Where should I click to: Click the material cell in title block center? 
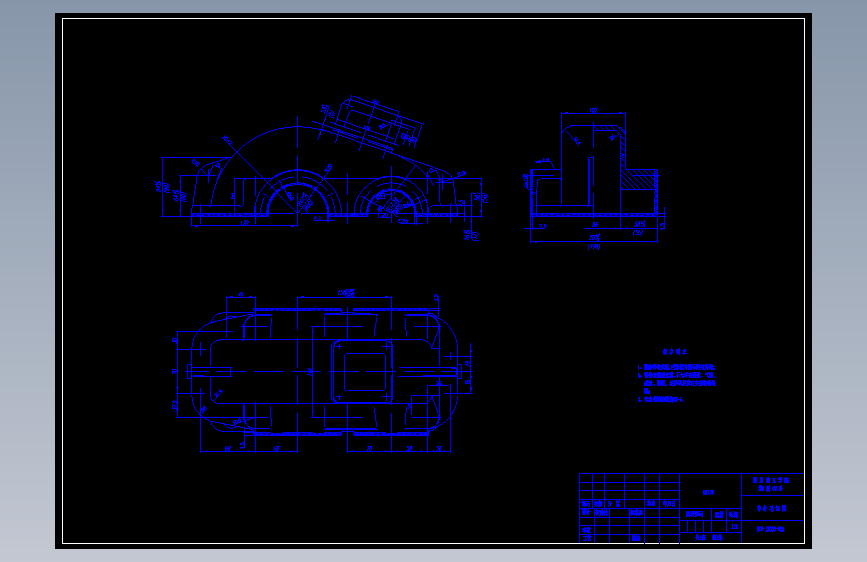tap(709, 492)
